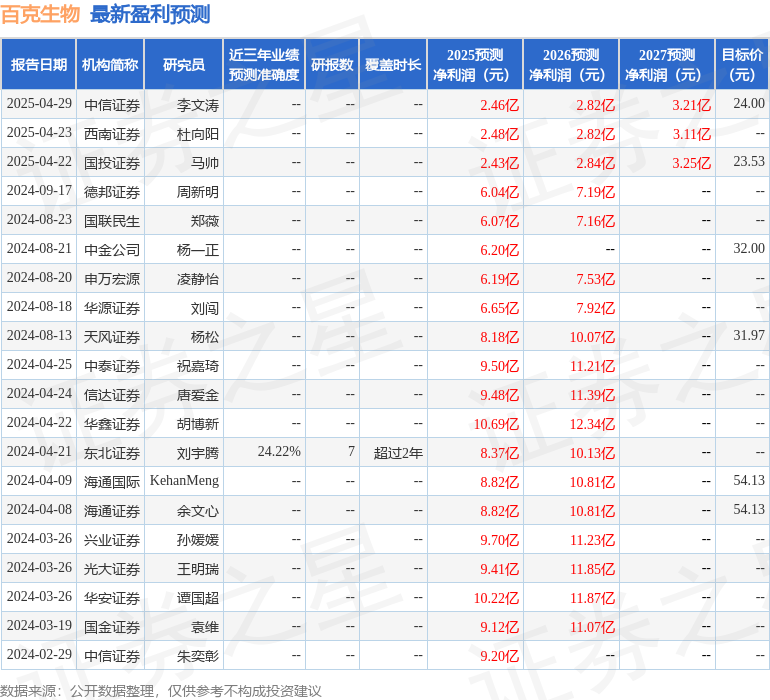Click the 华安证券 institution cell

tap(112, 597)
